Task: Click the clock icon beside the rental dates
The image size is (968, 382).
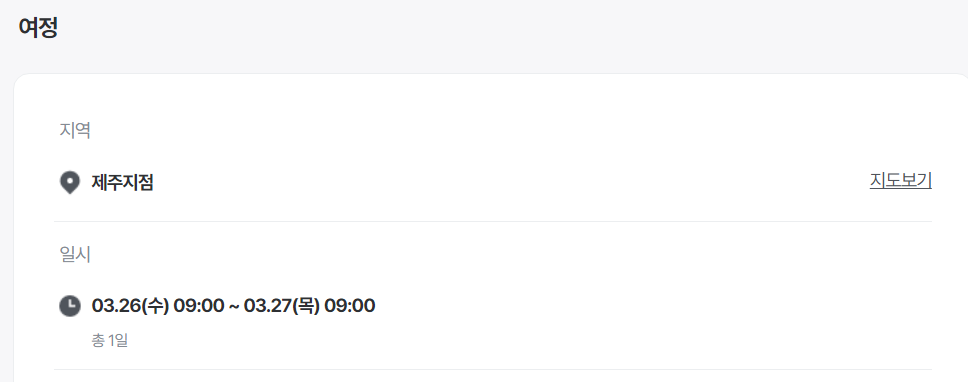Action: tap(70, 305)
